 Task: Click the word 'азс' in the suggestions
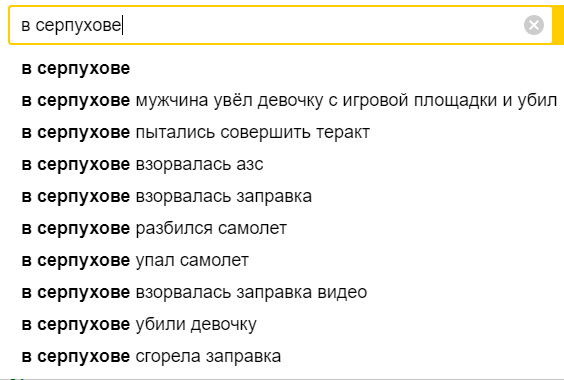[250, 165]
